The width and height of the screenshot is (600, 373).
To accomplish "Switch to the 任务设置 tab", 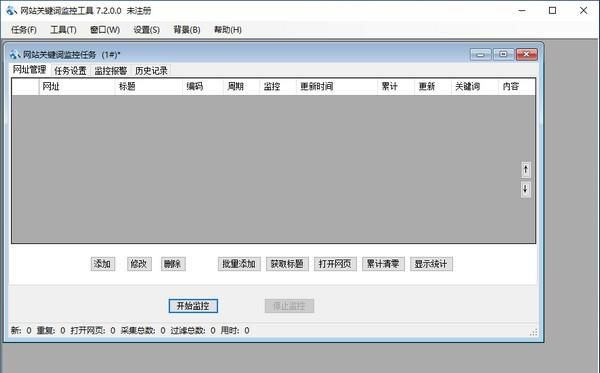I will (x=70, y=71).
